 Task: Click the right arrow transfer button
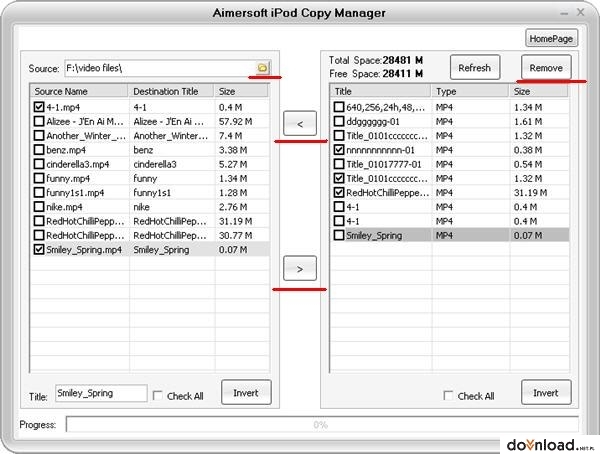pos(300,269)
